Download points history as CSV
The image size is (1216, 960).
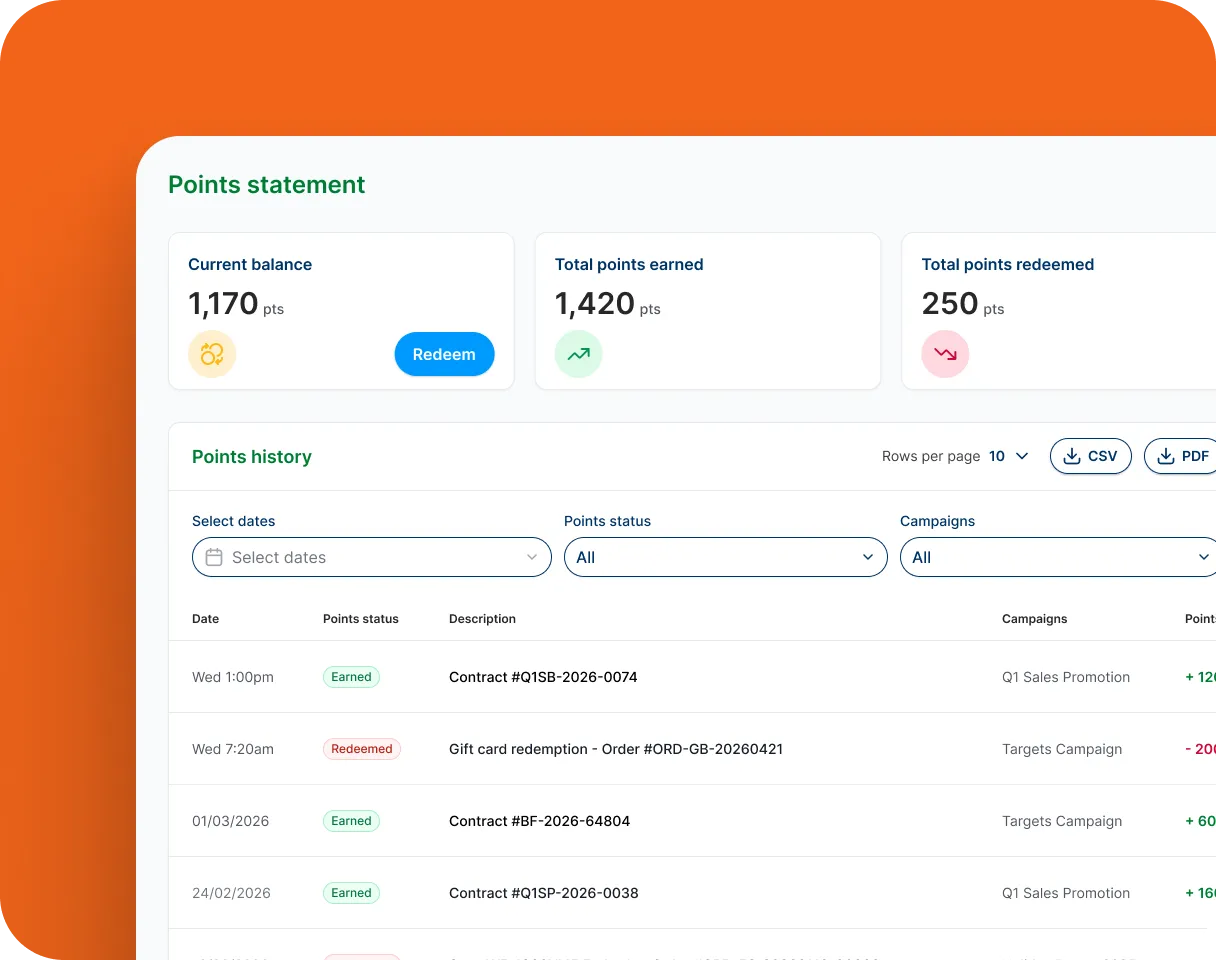(x=1090, y=456)
